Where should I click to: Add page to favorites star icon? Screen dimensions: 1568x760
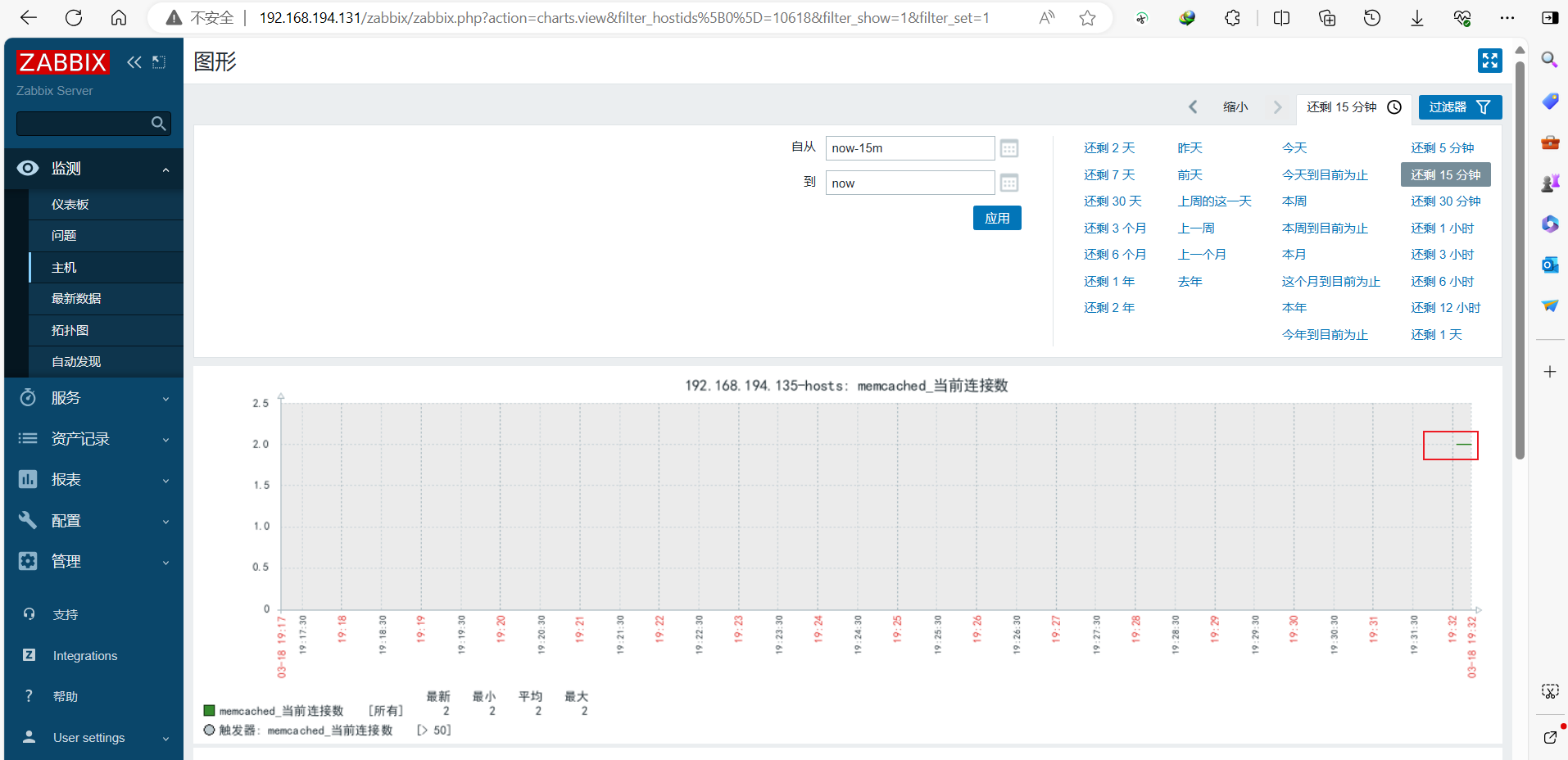tap(1087, 17)
